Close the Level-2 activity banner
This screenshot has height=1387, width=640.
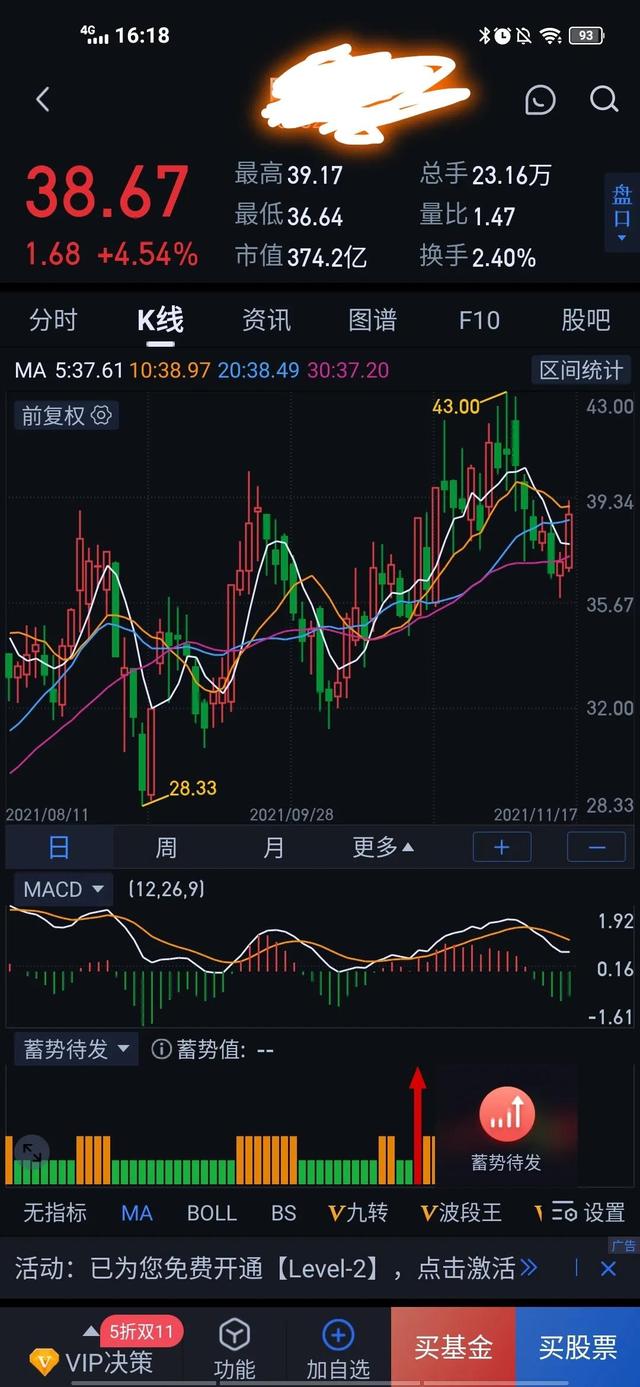(x=608, y=1268)
